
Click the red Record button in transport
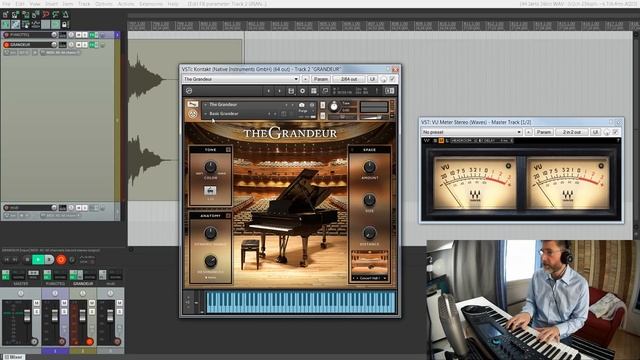[x=61, y=259]
